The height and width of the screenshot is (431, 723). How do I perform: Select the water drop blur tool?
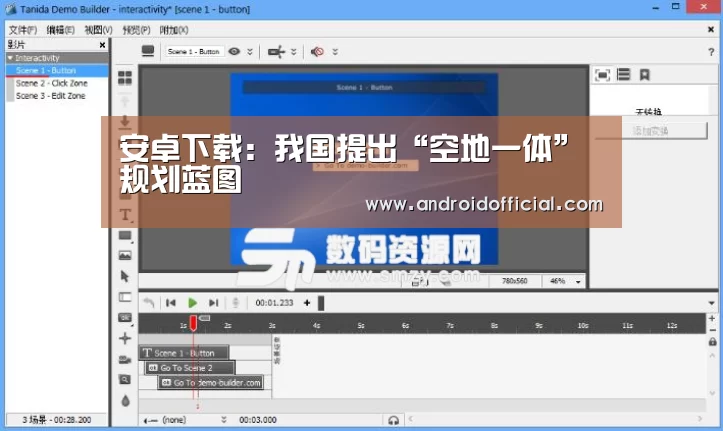click(x=125, y=401)
